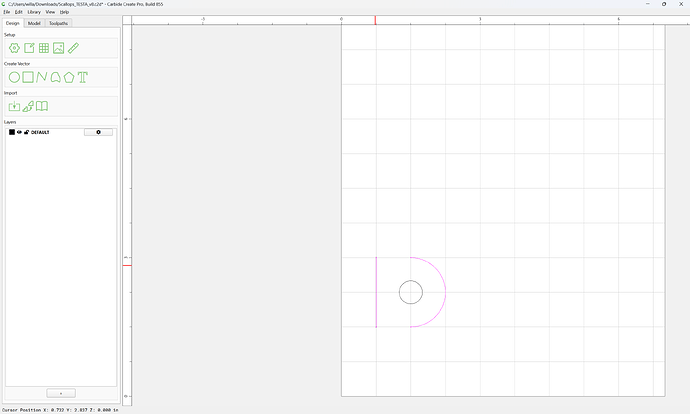Open the Design Library book icon

[x=42, y=106]
